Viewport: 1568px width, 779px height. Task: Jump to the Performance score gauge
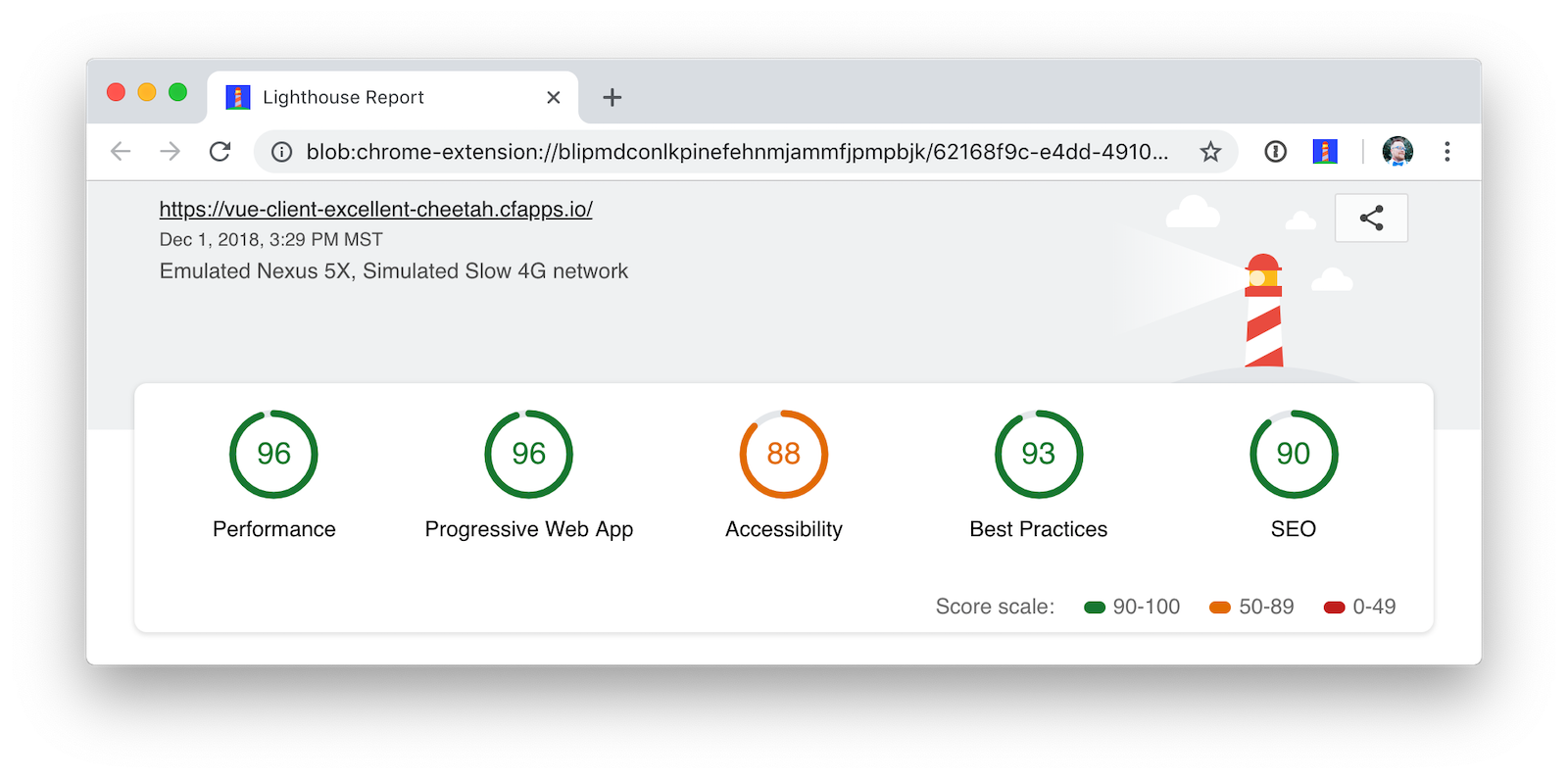[273, 455]
